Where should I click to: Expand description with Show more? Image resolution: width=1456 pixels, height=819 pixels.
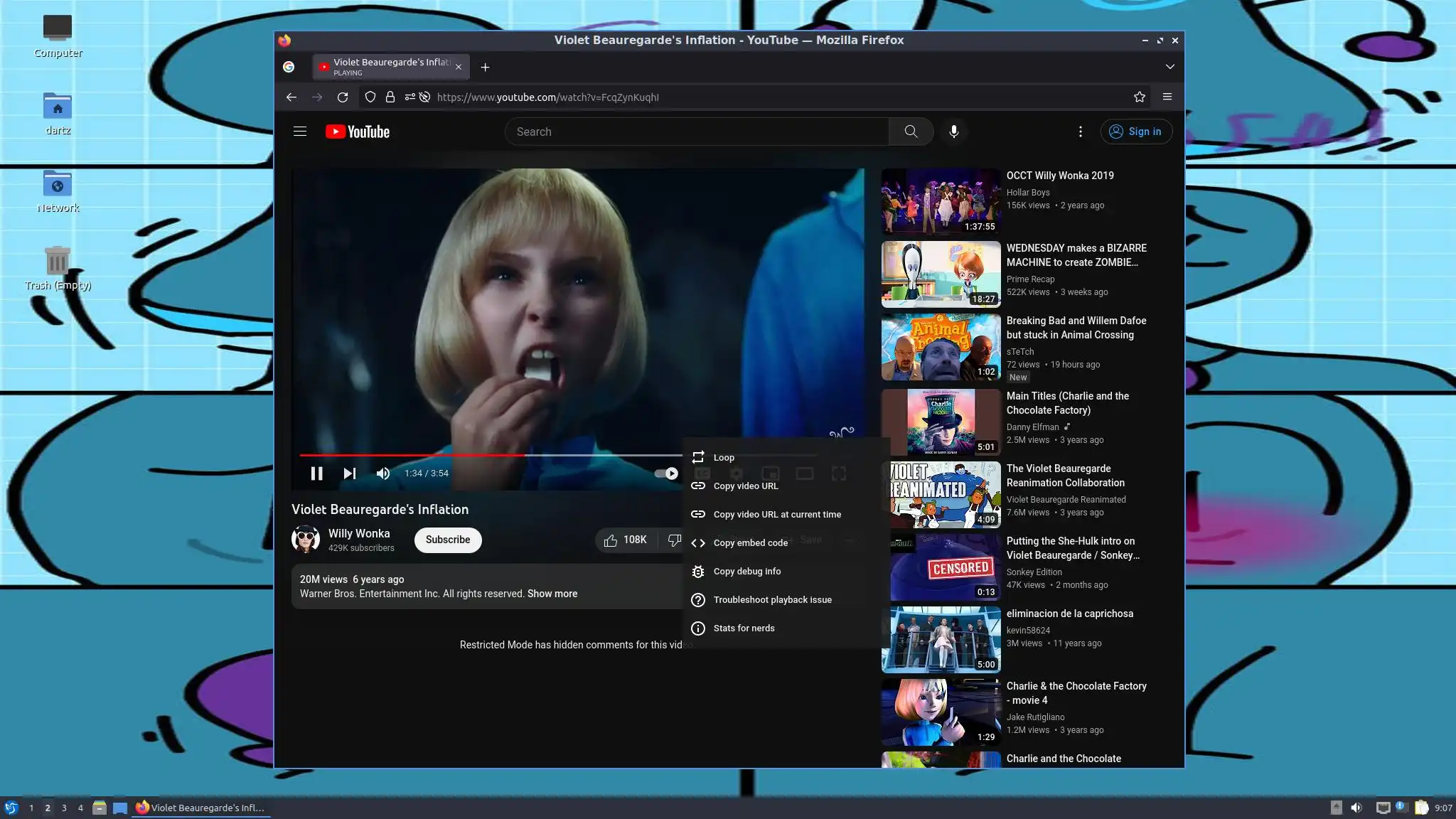pos(552,594)
